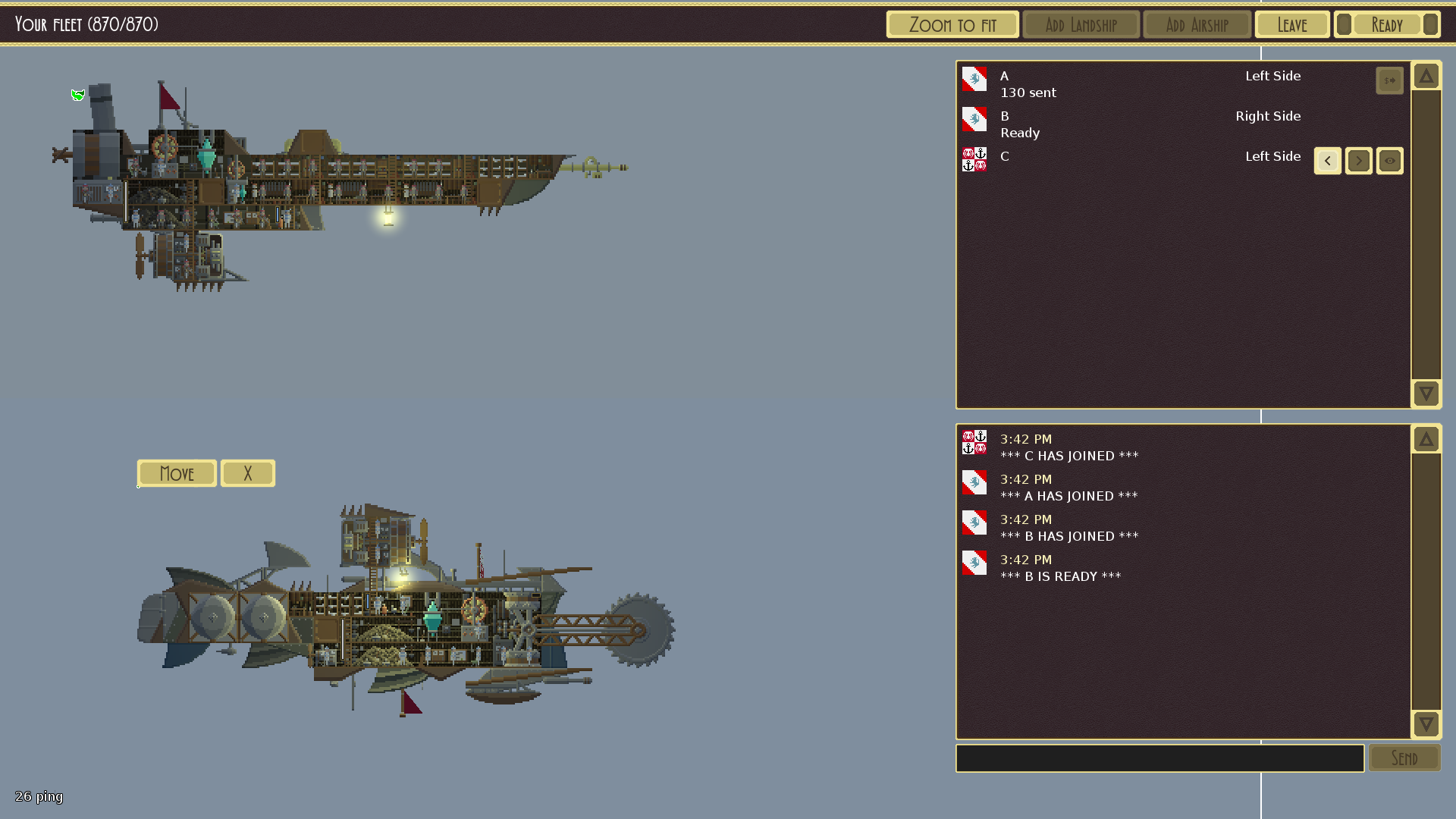Click the chat log scrollbar track

(x=1426, y=582)
